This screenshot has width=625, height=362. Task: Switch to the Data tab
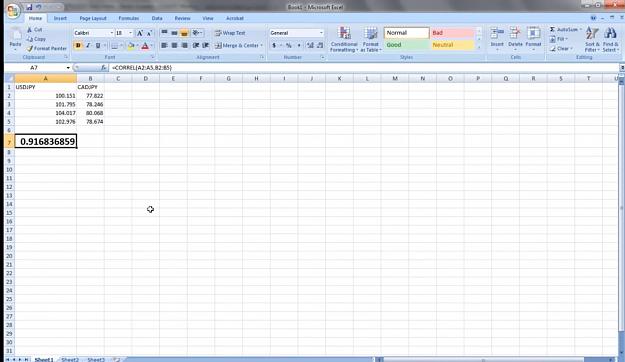click(157, 18)
